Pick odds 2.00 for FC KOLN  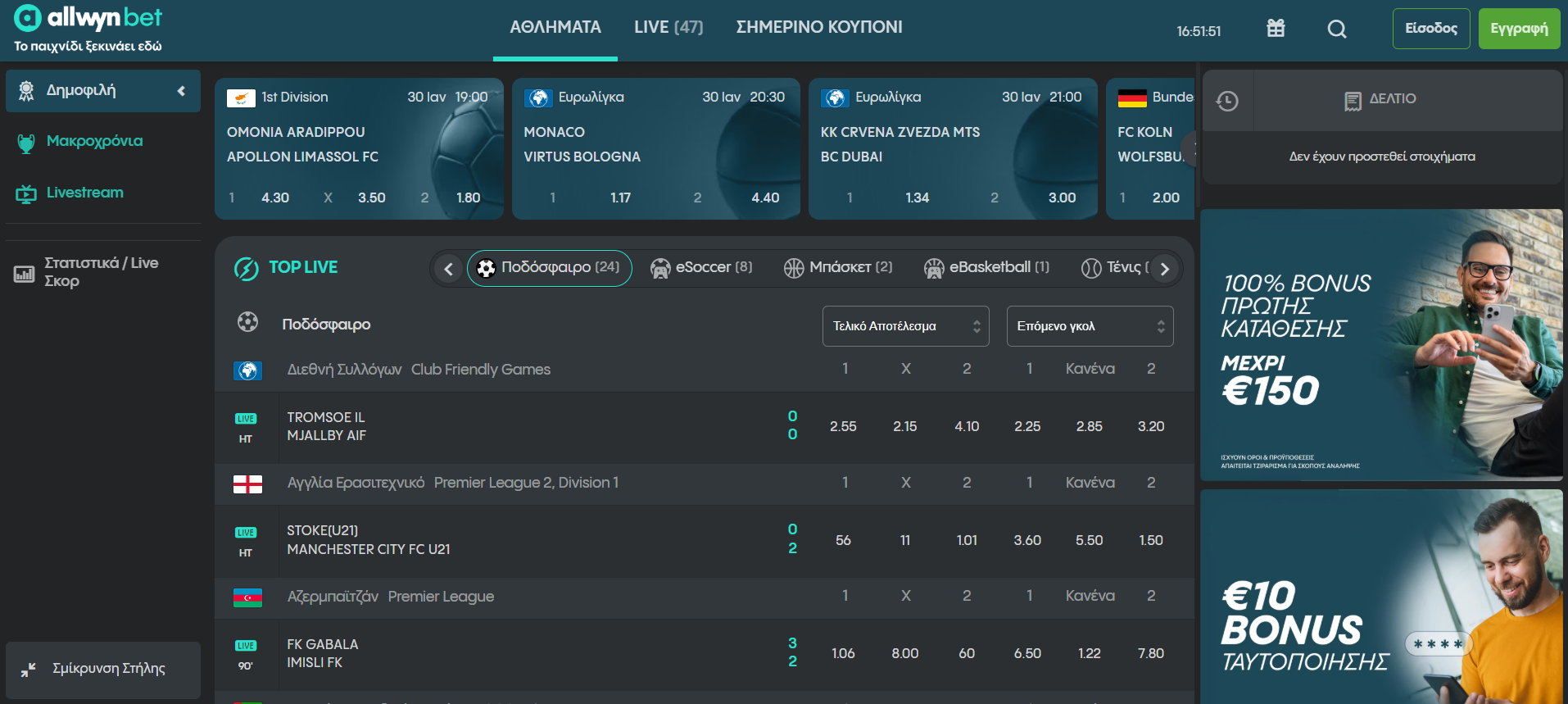(1166, 198)
